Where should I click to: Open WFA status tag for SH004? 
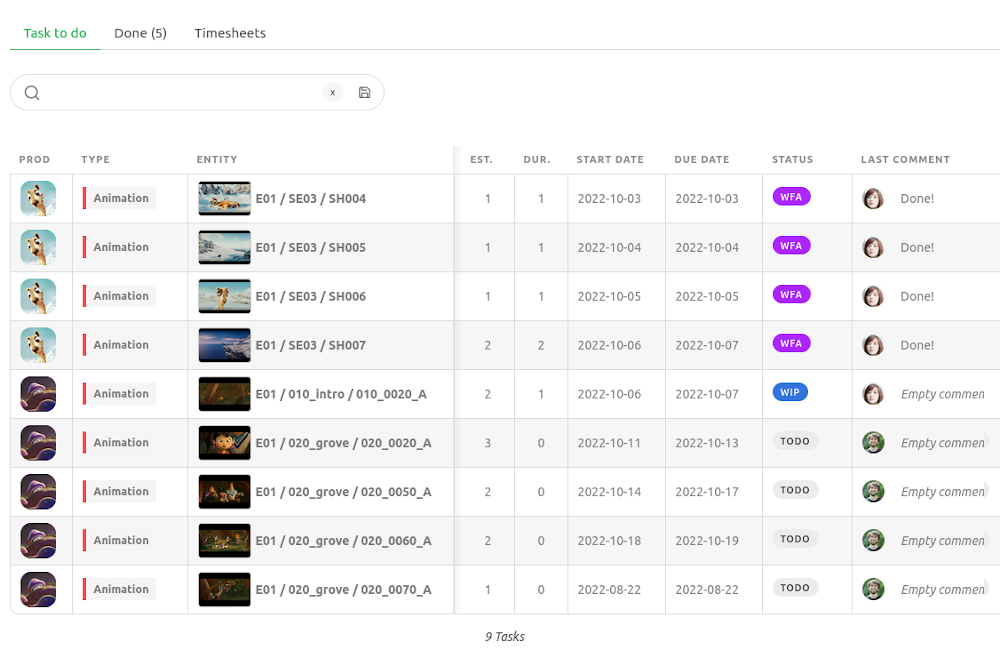(x=791, y=197)
